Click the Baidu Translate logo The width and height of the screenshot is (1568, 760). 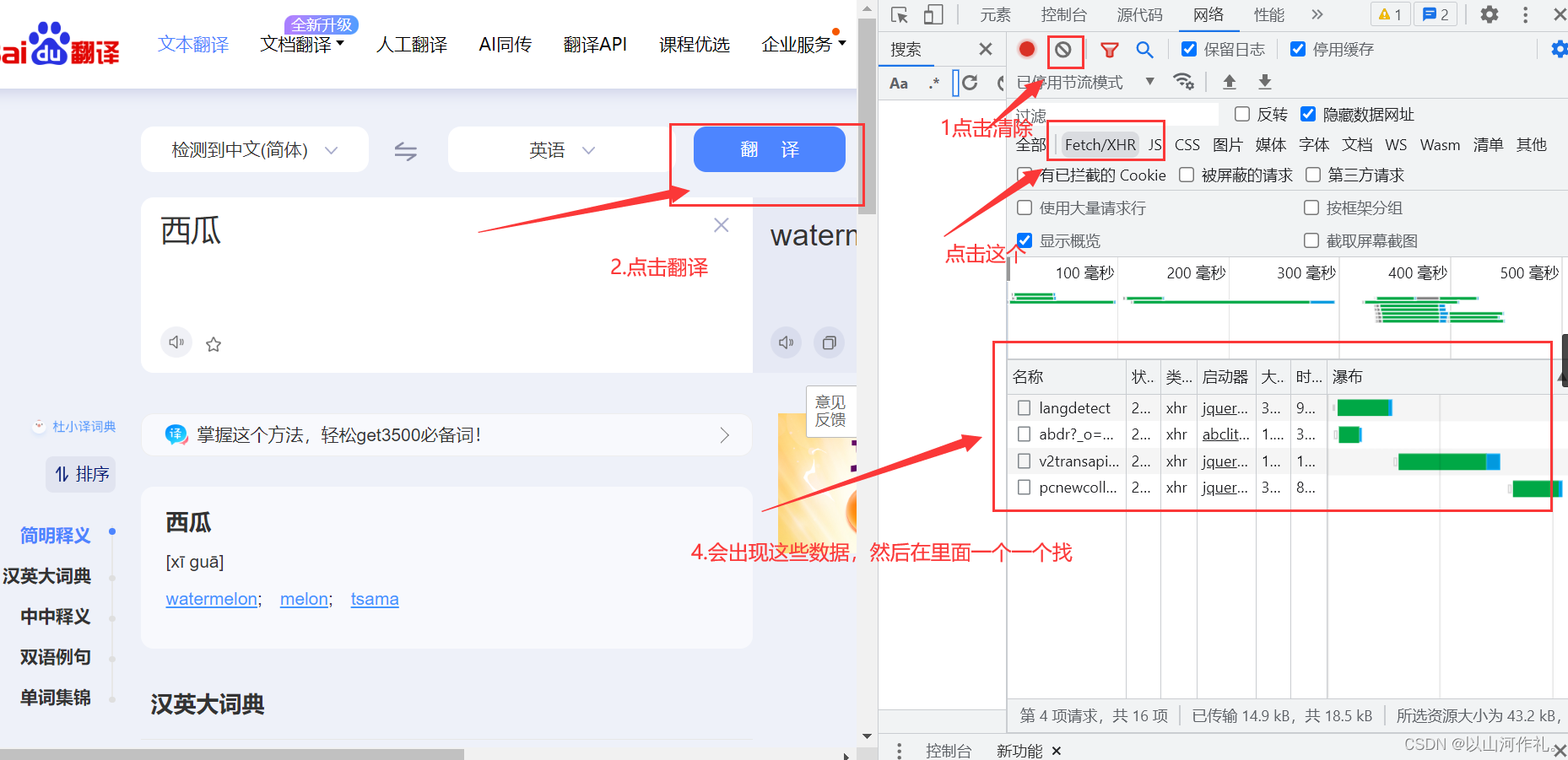pos(60,45)
